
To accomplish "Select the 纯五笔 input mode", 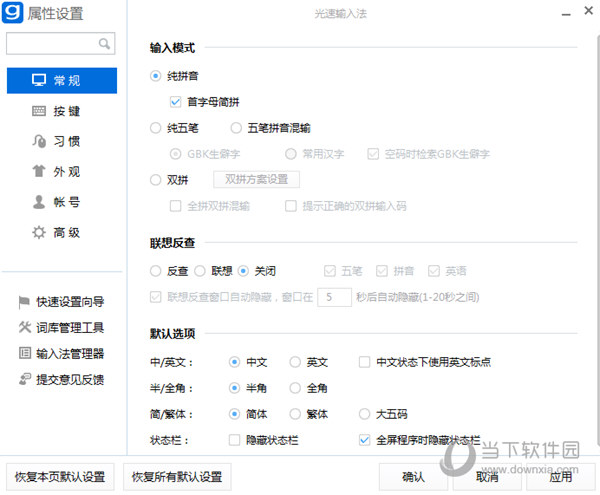I will 155,128.
